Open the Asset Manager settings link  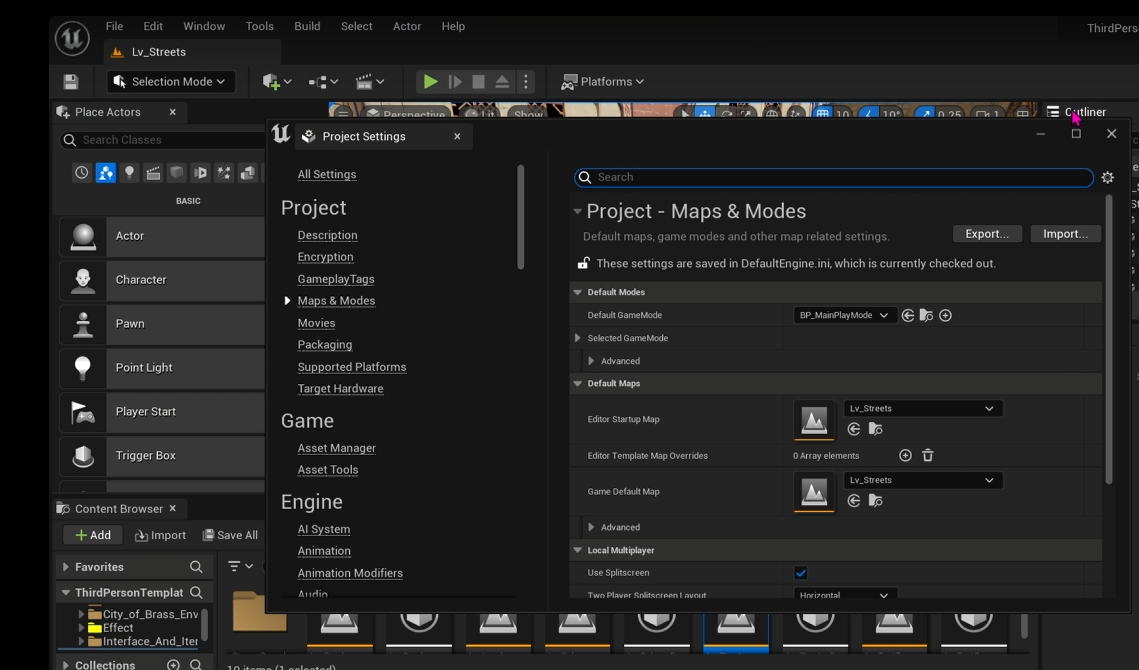336,448
